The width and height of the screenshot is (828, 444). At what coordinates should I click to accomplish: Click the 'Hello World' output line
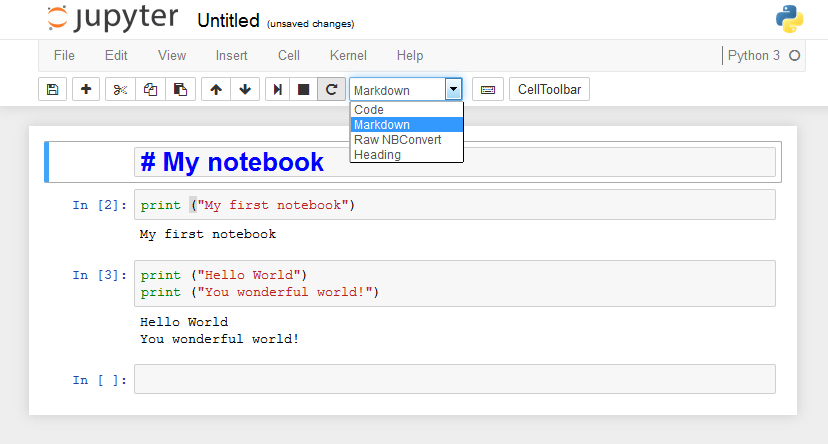pyautogui.click(x=184, y=322)
